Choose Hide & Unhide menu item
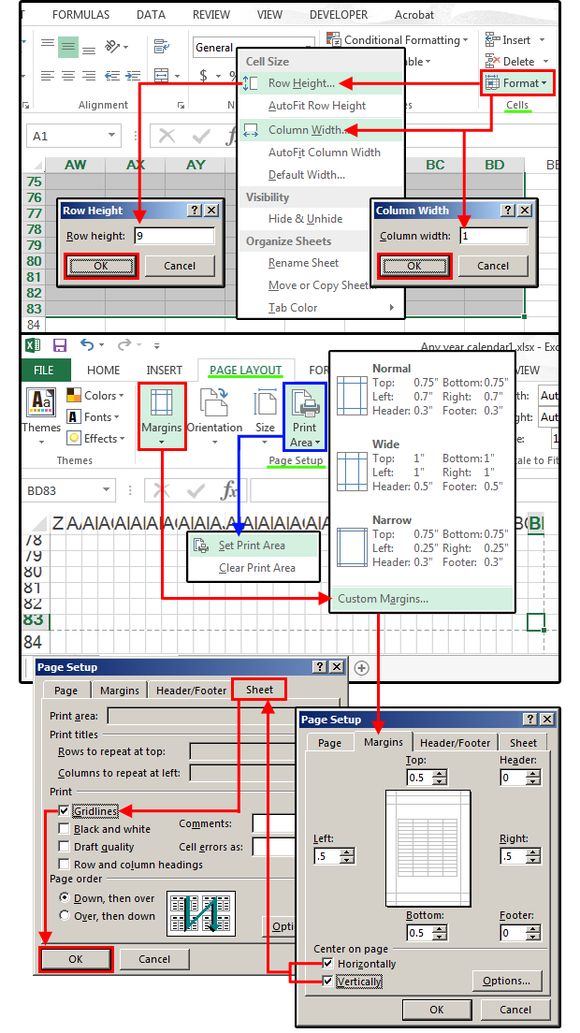Screen dimensions: 580x1033 [305, 219]
